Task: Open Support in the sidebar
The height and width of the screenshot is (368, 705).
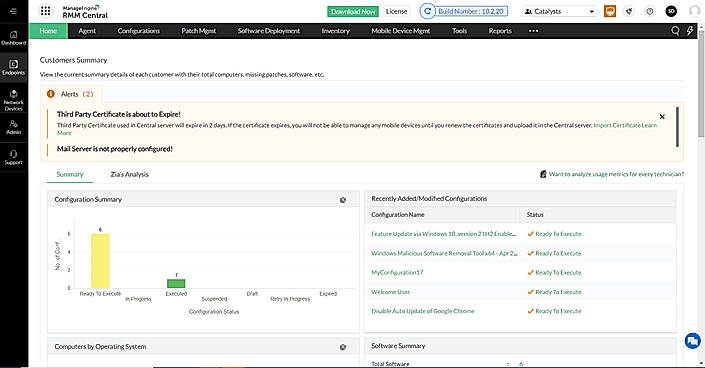Action: pyautogui.click(x=13, y=157)
